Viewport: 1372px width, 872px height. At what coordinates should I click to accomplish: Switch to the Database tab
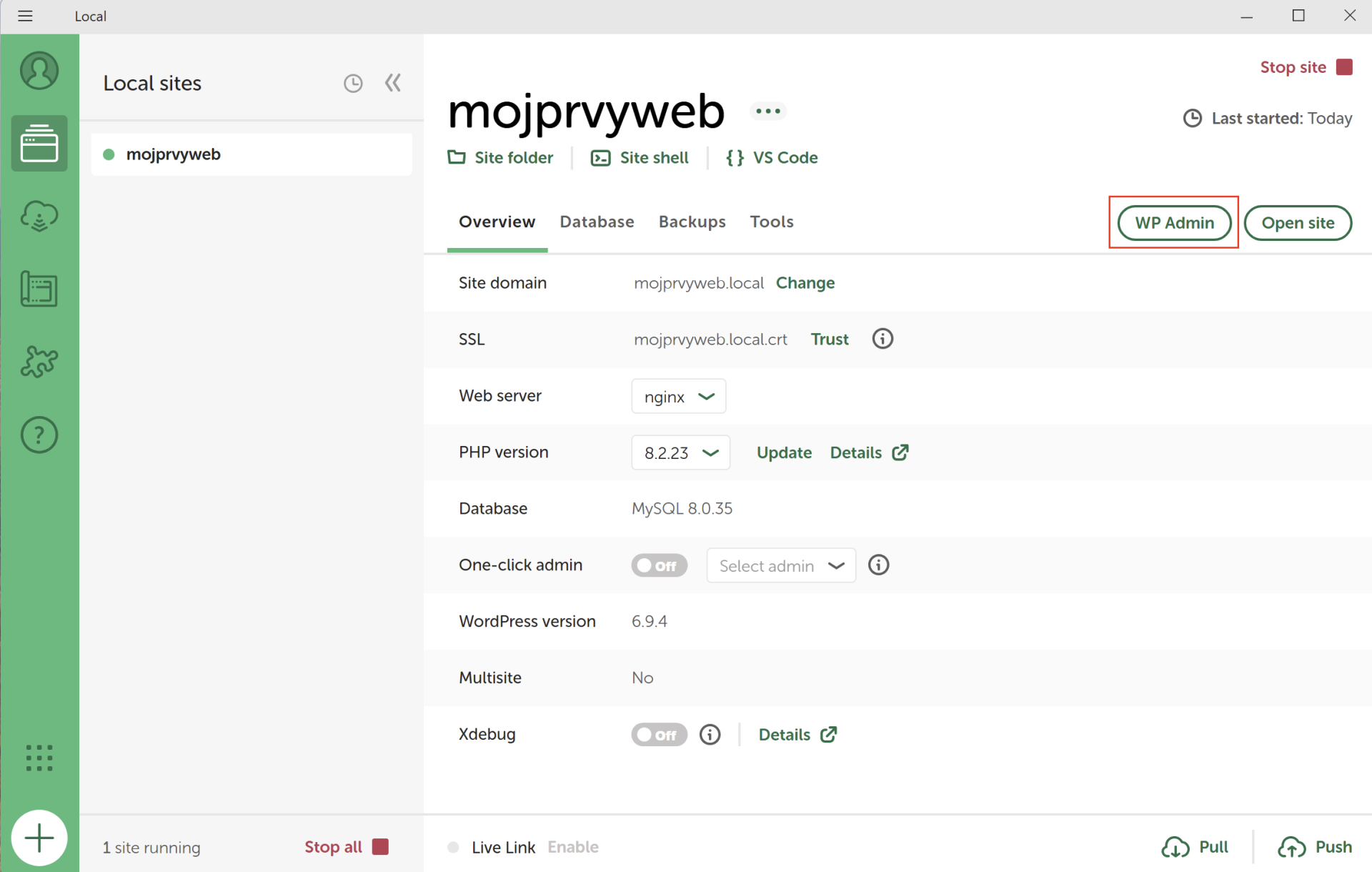point(597,222)
